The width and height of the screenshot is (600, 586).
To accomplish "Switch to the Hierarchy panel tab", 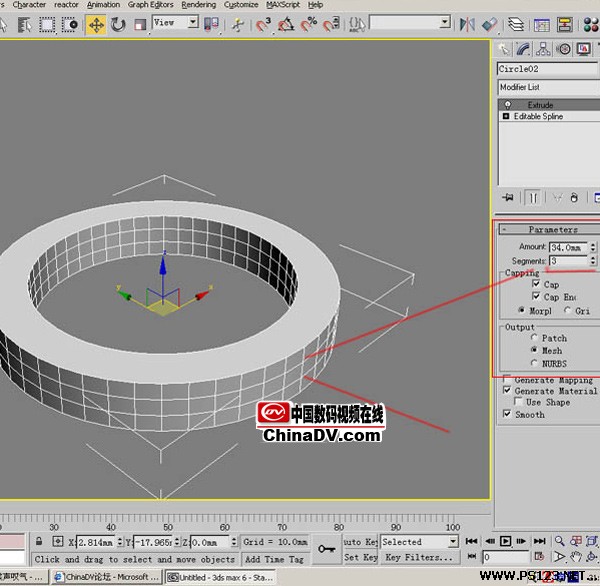I will click(543, 49).
